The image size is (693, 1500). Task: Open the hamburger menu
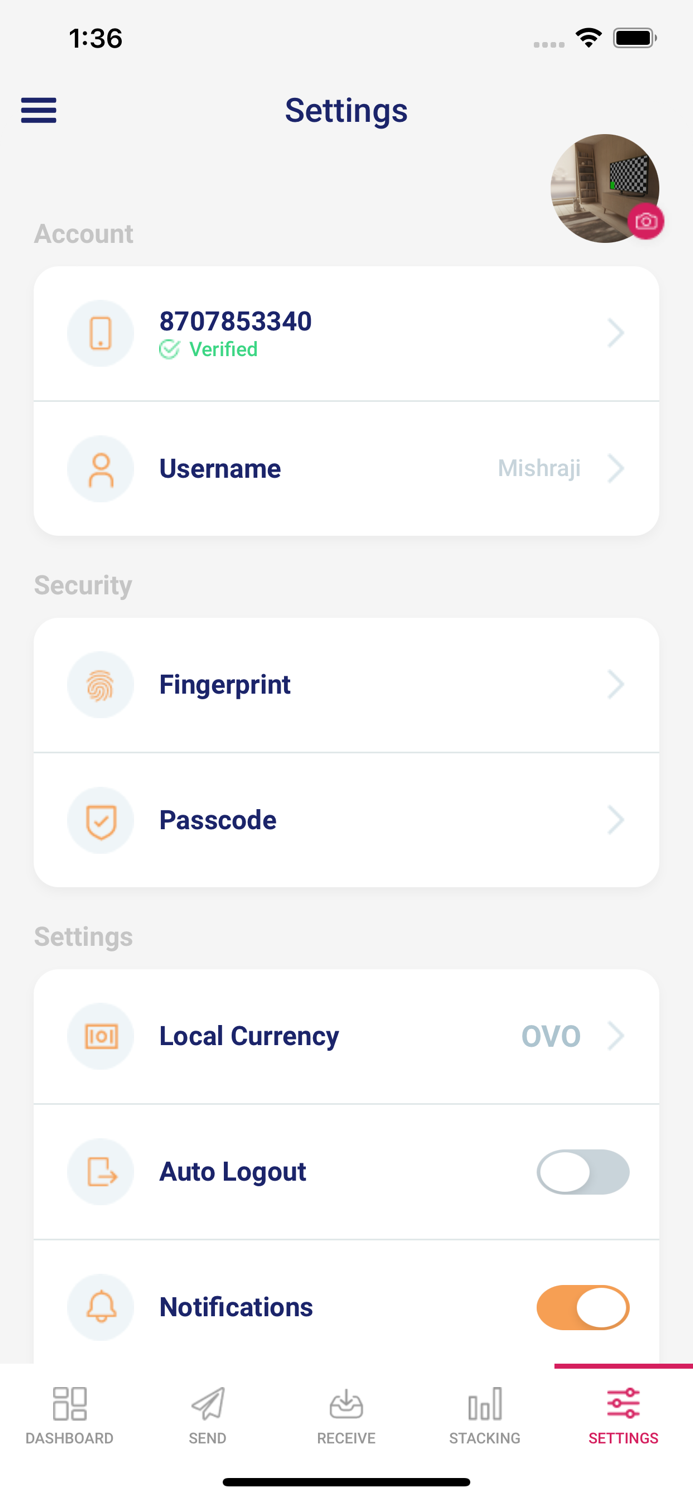38,110
